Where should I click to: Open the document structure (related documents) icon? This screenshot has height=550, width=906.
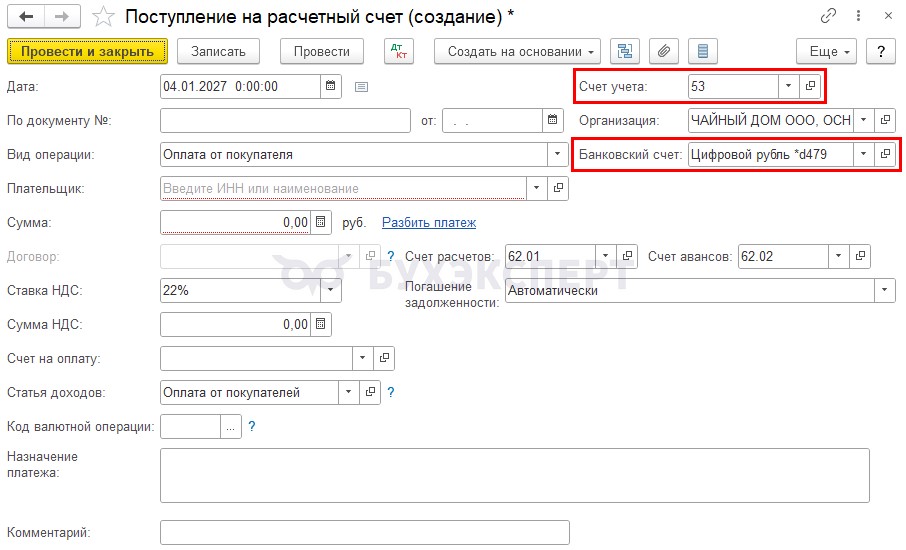click(x=625, y=51)
